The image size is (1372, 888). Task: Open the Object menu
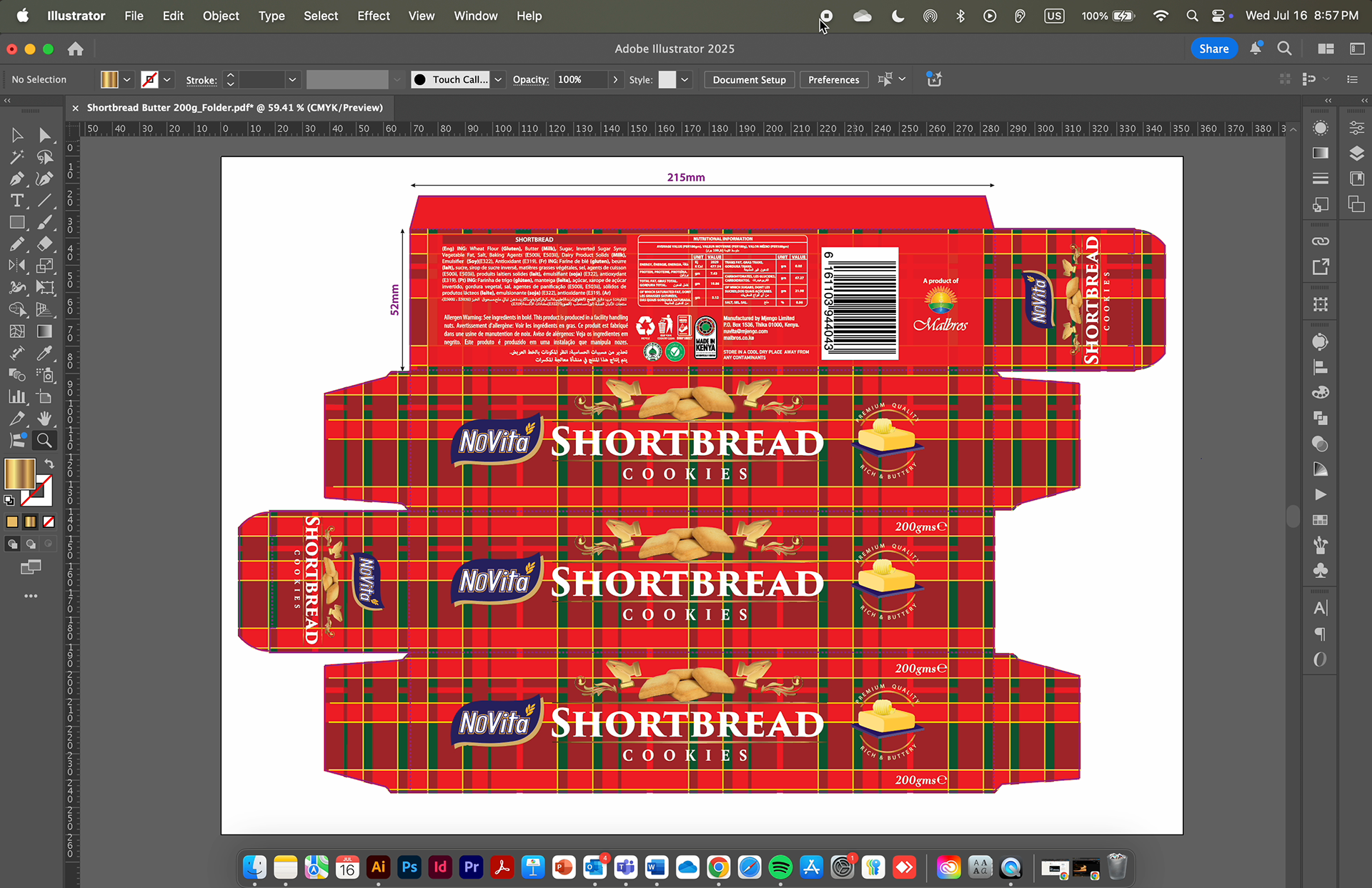[x=221, y=16]
